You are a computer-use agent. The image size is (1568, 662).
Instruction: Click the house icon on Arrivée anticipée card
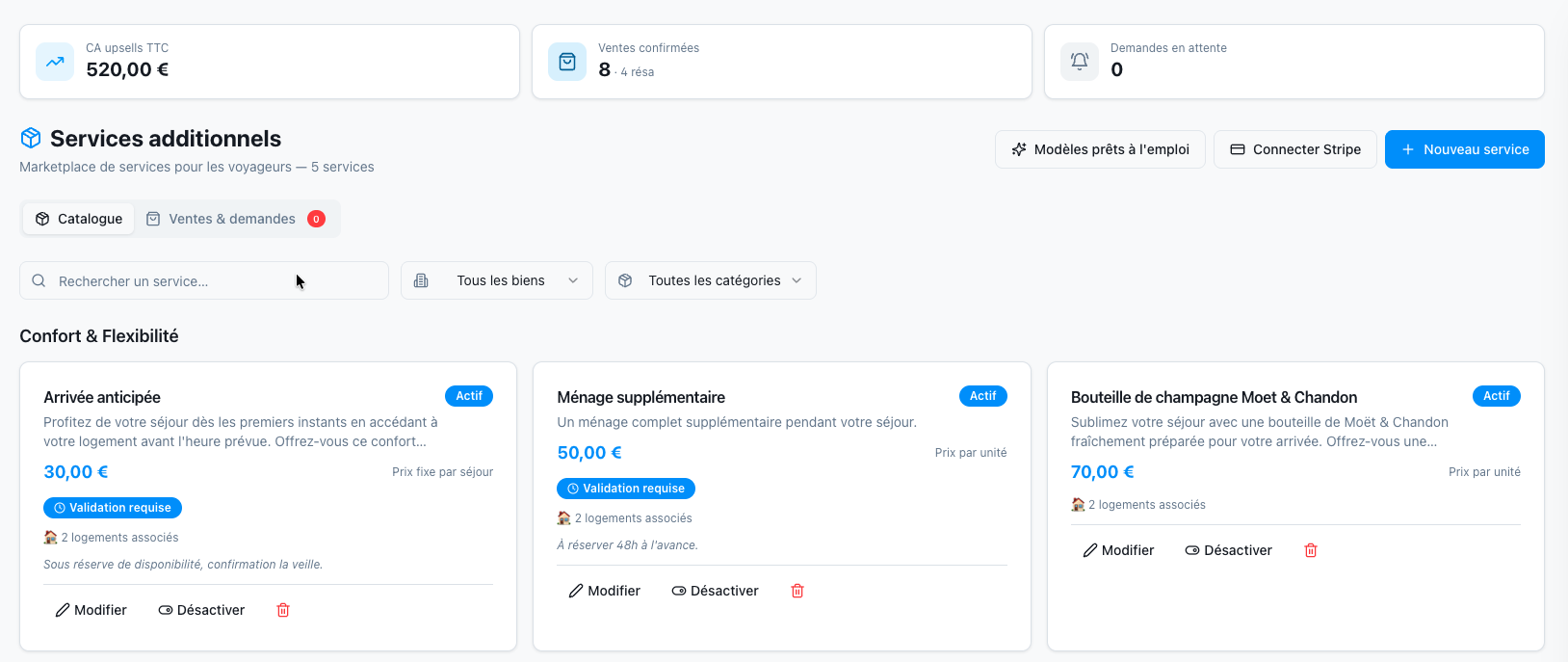tap(50, 537)
